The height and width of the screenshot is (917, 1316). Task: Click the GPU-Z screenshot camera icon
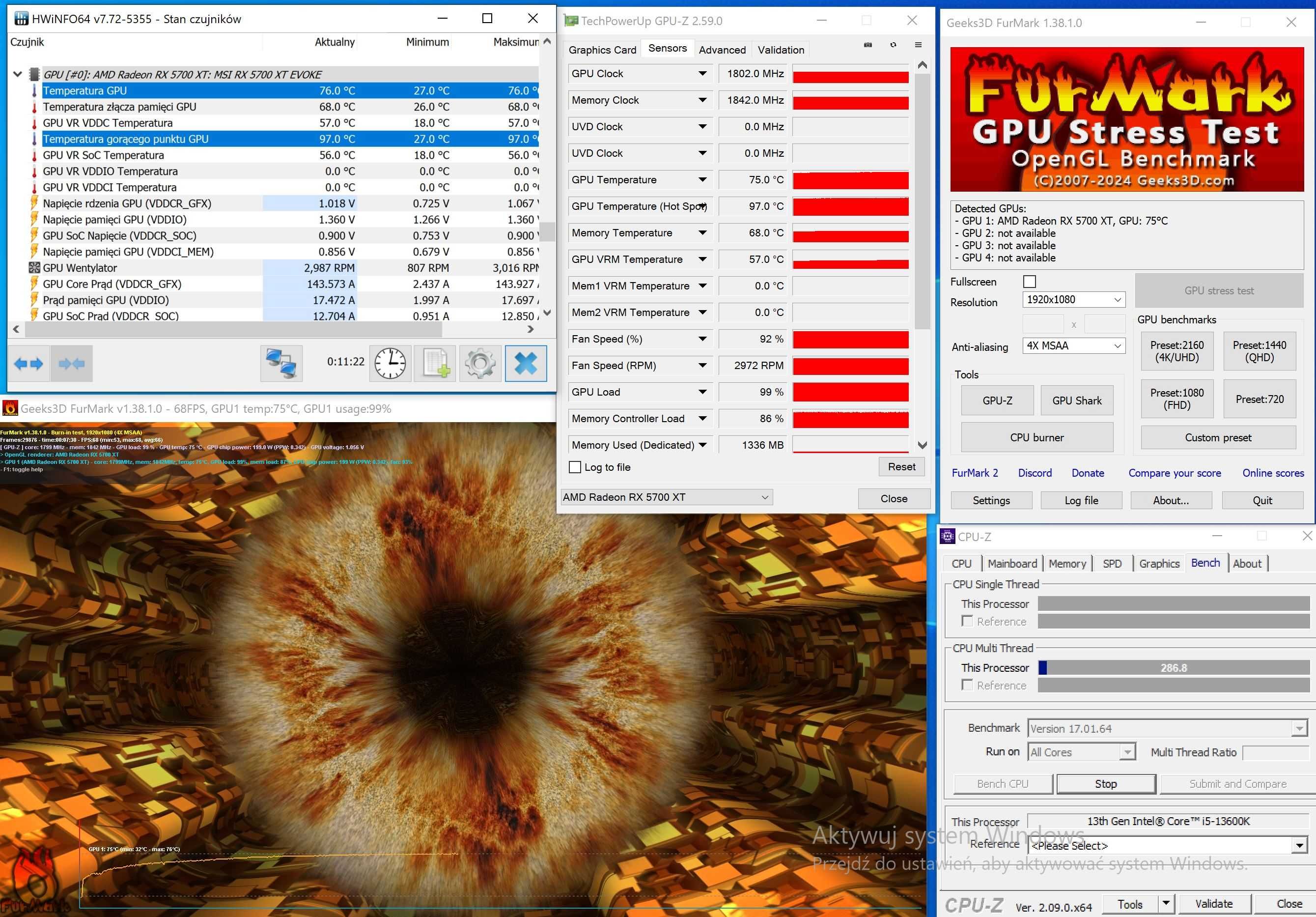pyautogui.click(x=868, y=45)
